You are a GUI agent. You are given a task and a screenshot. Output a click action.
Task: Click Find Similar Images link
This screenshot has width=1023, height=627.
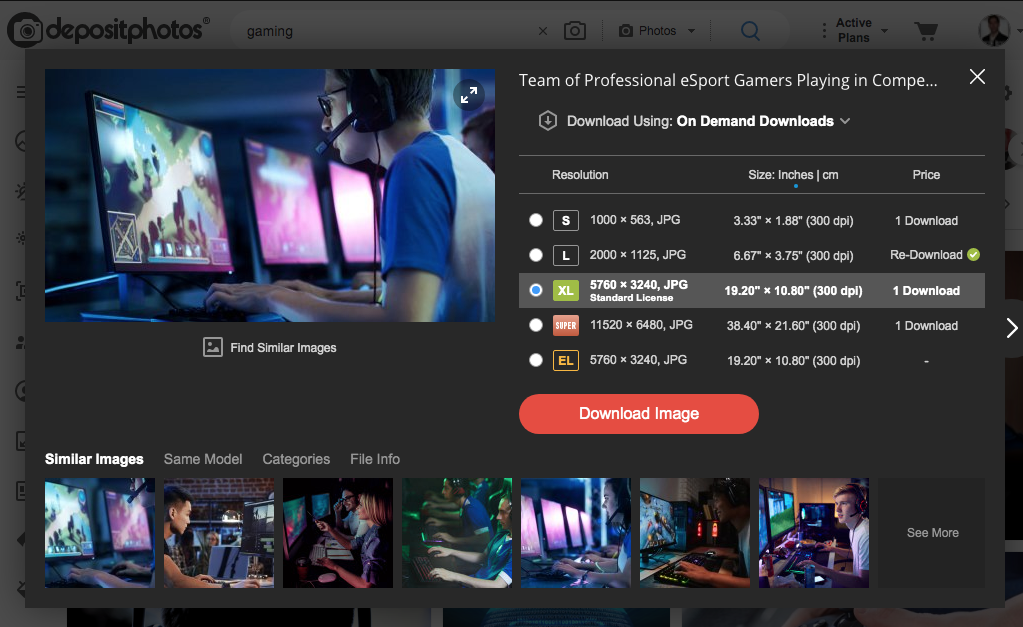270,348
